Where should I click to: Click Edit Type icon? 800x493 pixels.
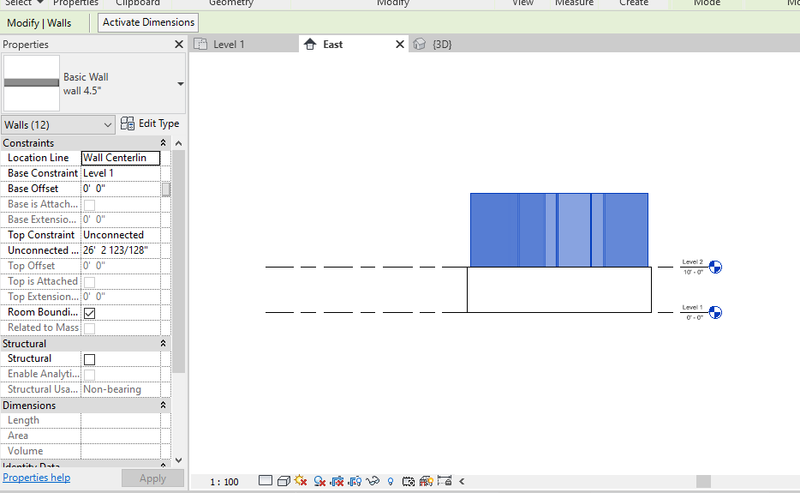point(127,124)
